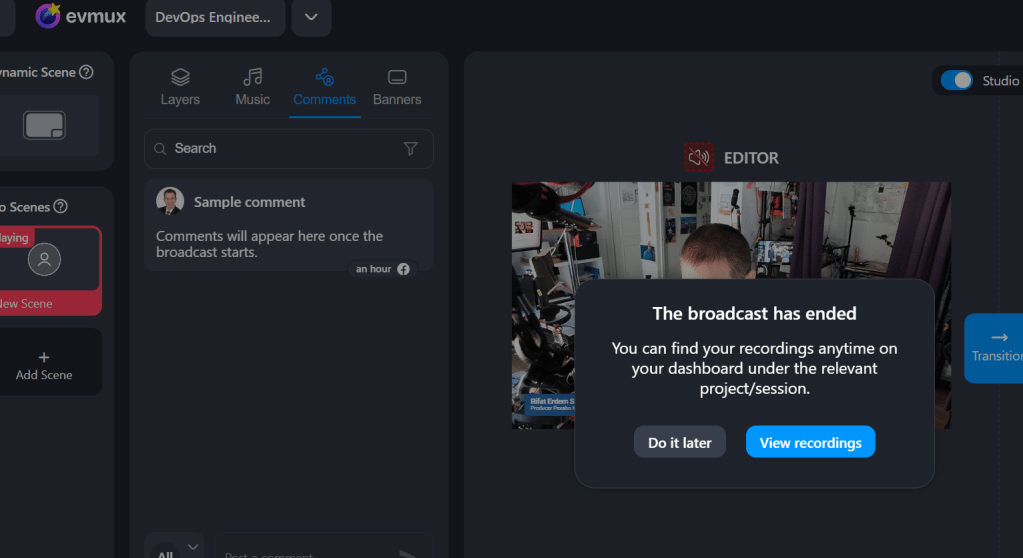Dismiss dialog with Do it later
The image size is (1023, 558).
[x=680, y=442]
